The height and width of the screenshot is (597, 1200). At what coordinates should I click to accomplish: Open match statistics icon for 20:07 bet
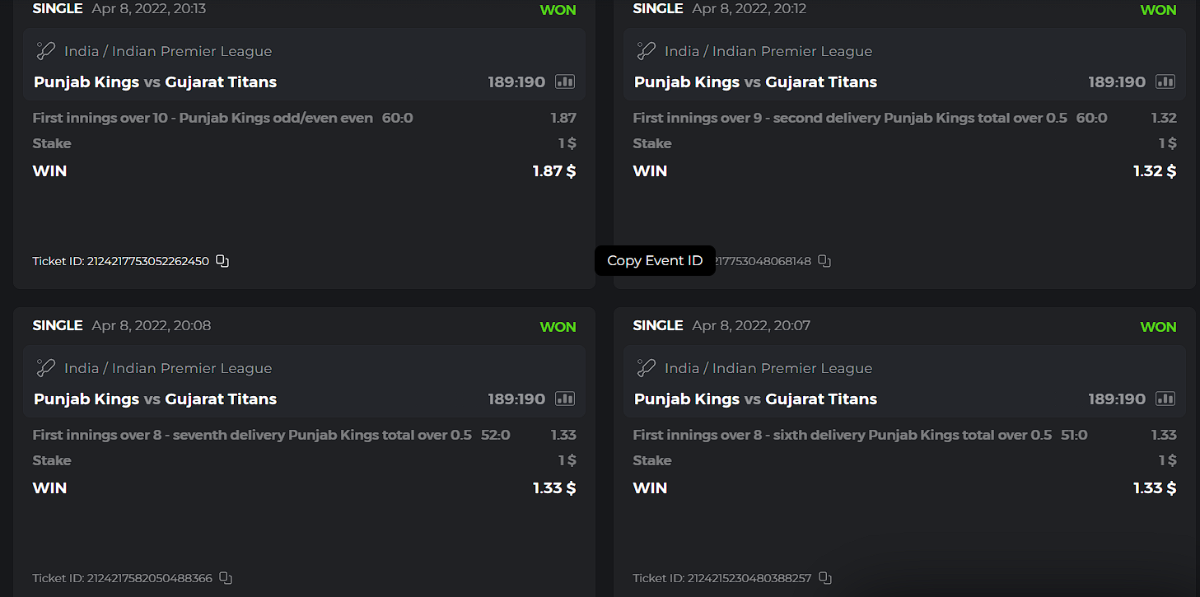click(1165, 399)
